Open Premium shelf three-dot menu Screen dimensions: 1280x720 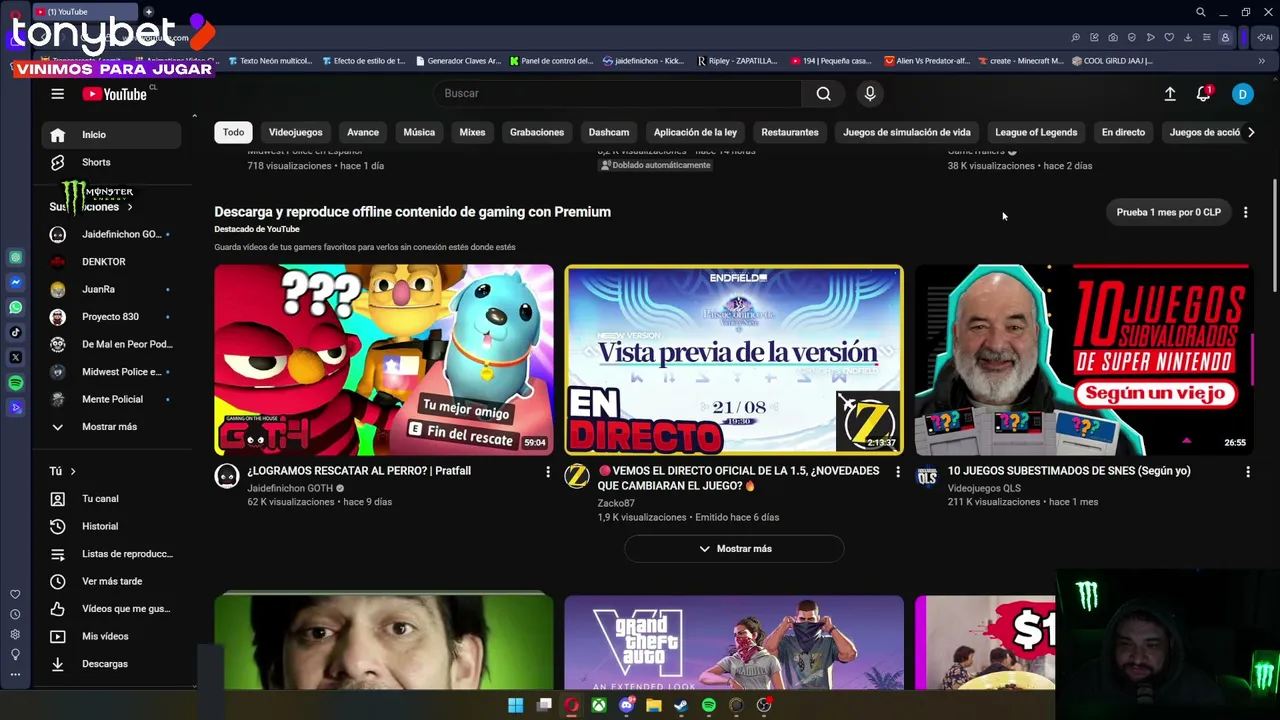pyautogui.click(x=1245, y=212)
